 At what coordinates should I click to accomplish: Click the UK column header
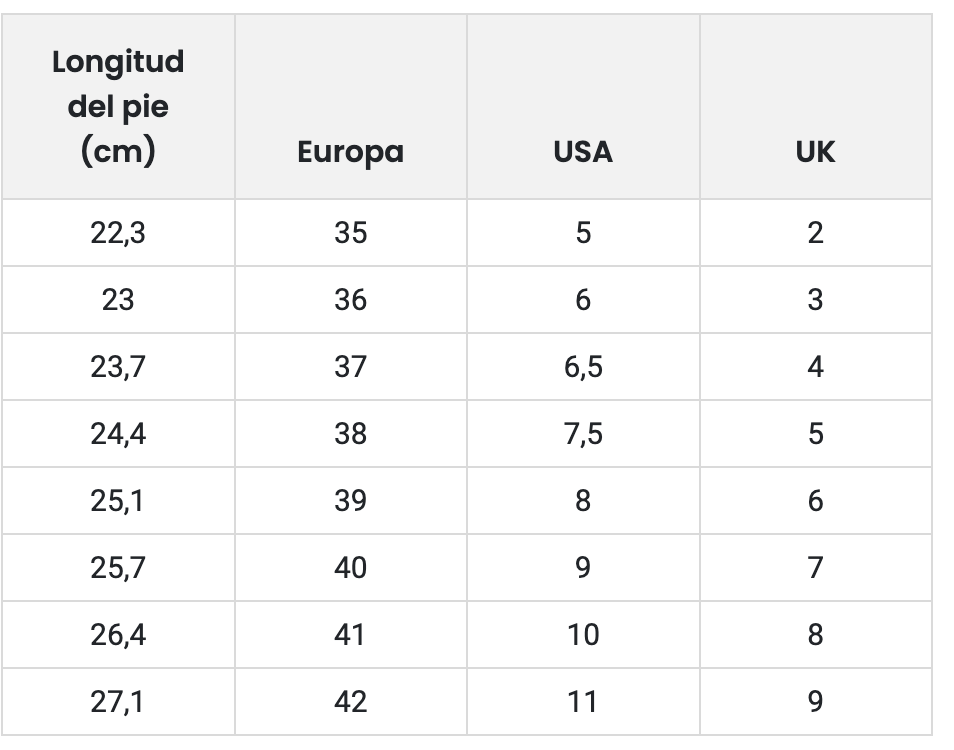(x=815, y=152)
